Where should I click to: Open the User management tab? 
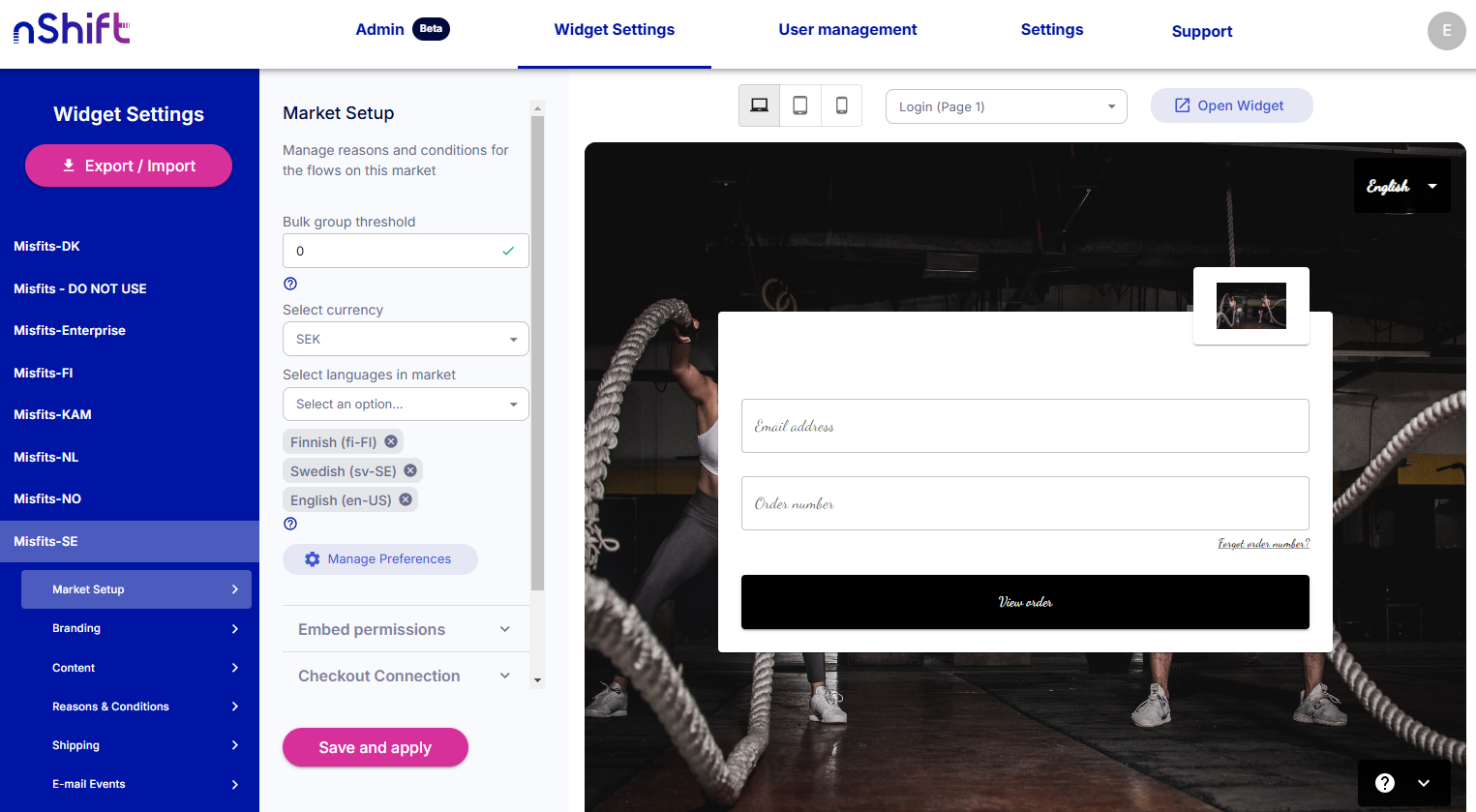coord(847,30)
